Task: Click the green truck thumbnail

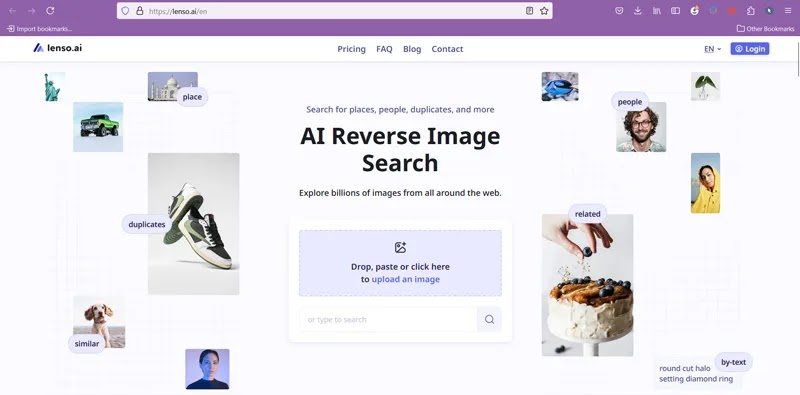Action: coord(98,127)
